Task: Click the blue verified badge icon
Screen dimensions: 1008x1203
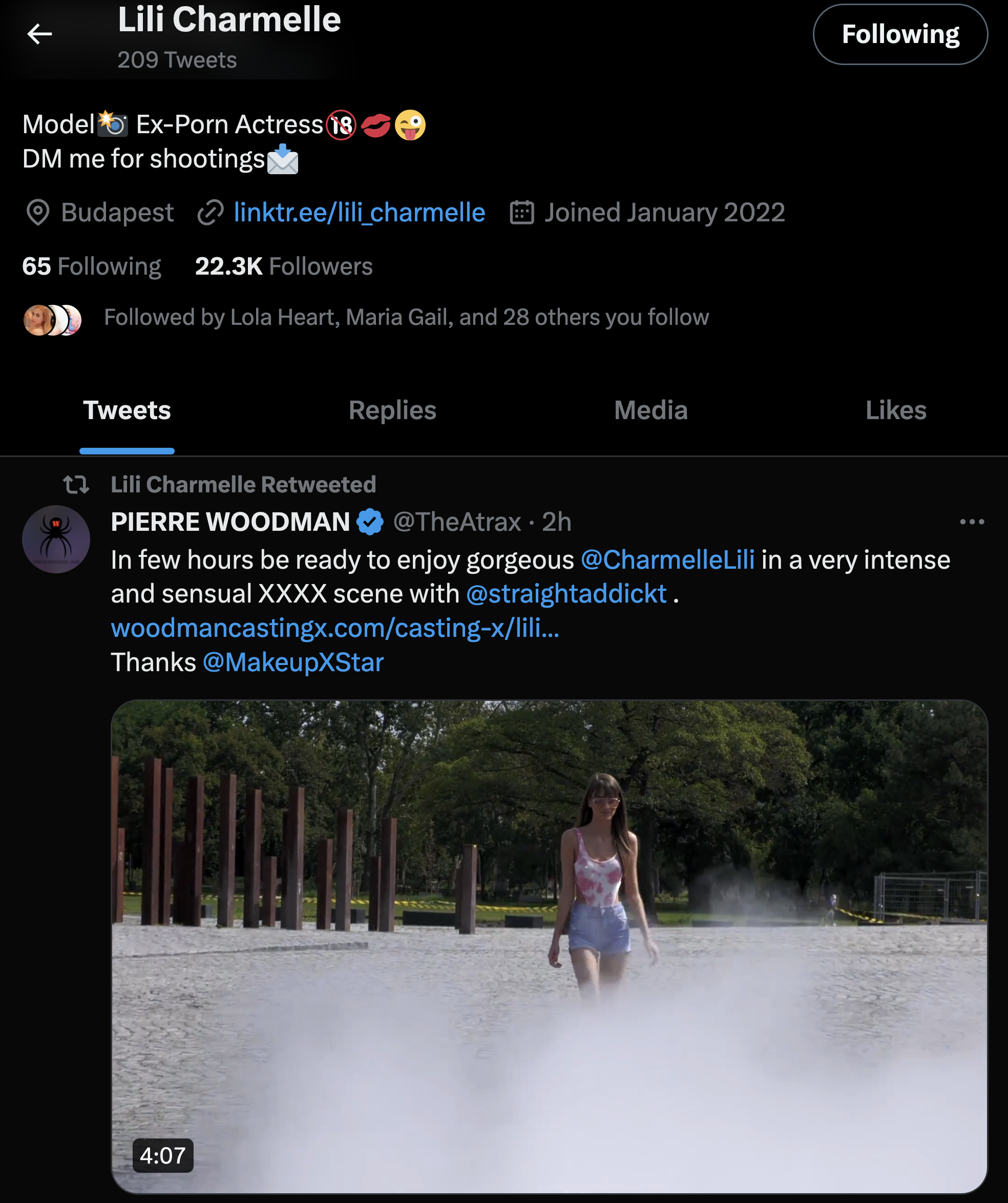Action: [x=370, y=522]
